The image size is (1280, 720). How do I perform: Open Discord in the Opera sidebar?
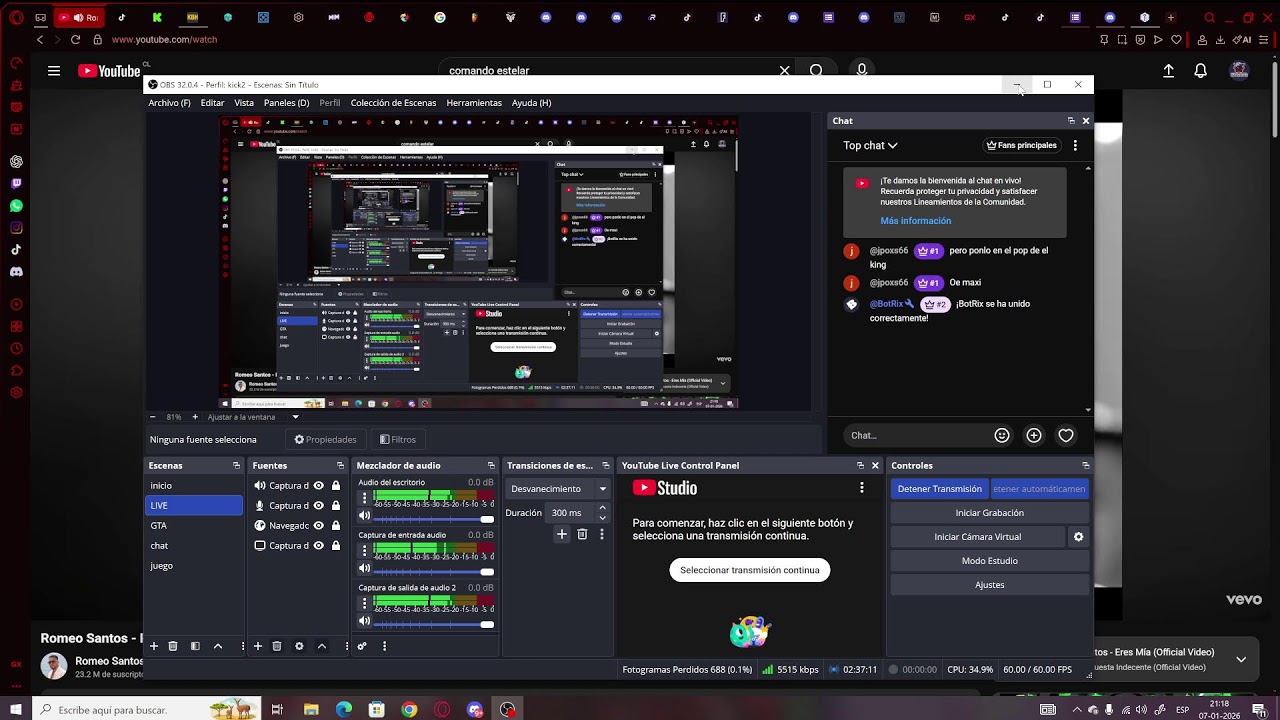pyautogui.click(x=16, y=271)
